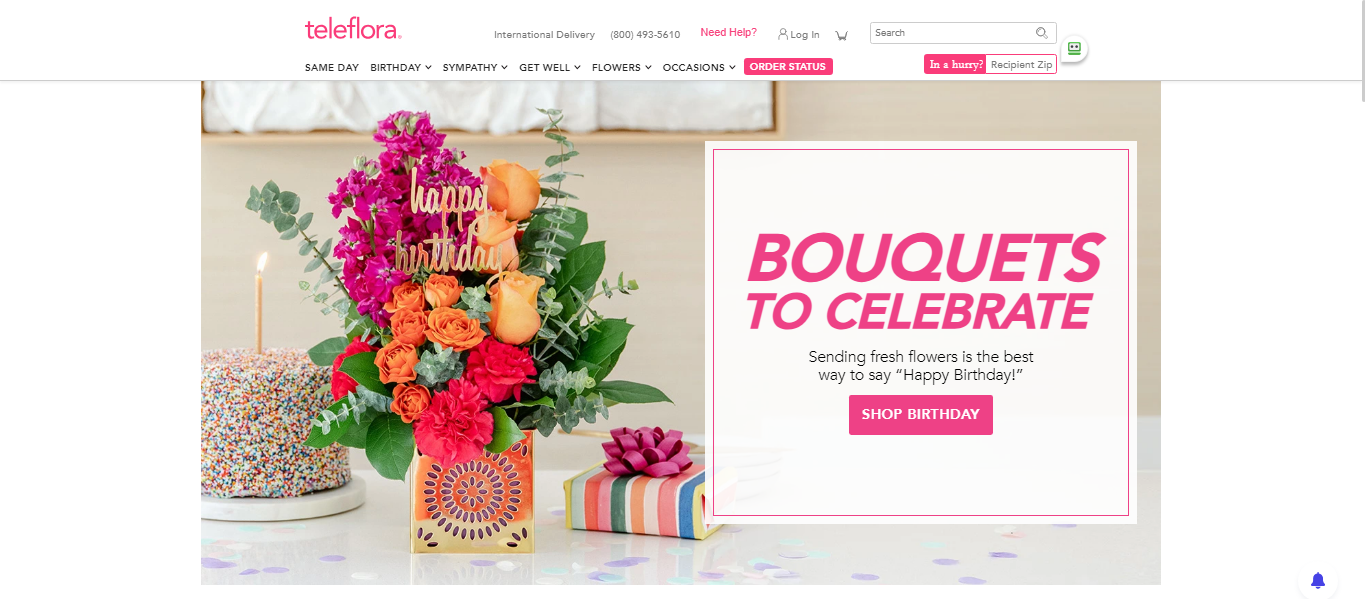Expand the Flowers menu
This screenshot has width=1365, height=599.
coord(622,67)
